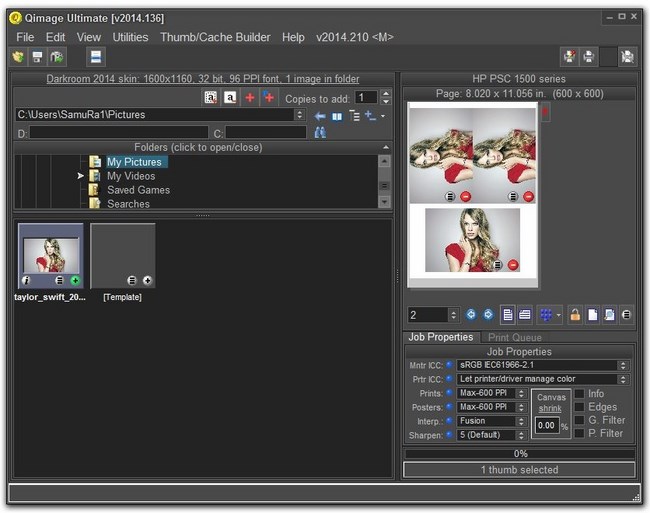Image resolution: width=650 pixels, height=513 pixels.
Task: Open the Utilities menu
Action: [130, 37]
